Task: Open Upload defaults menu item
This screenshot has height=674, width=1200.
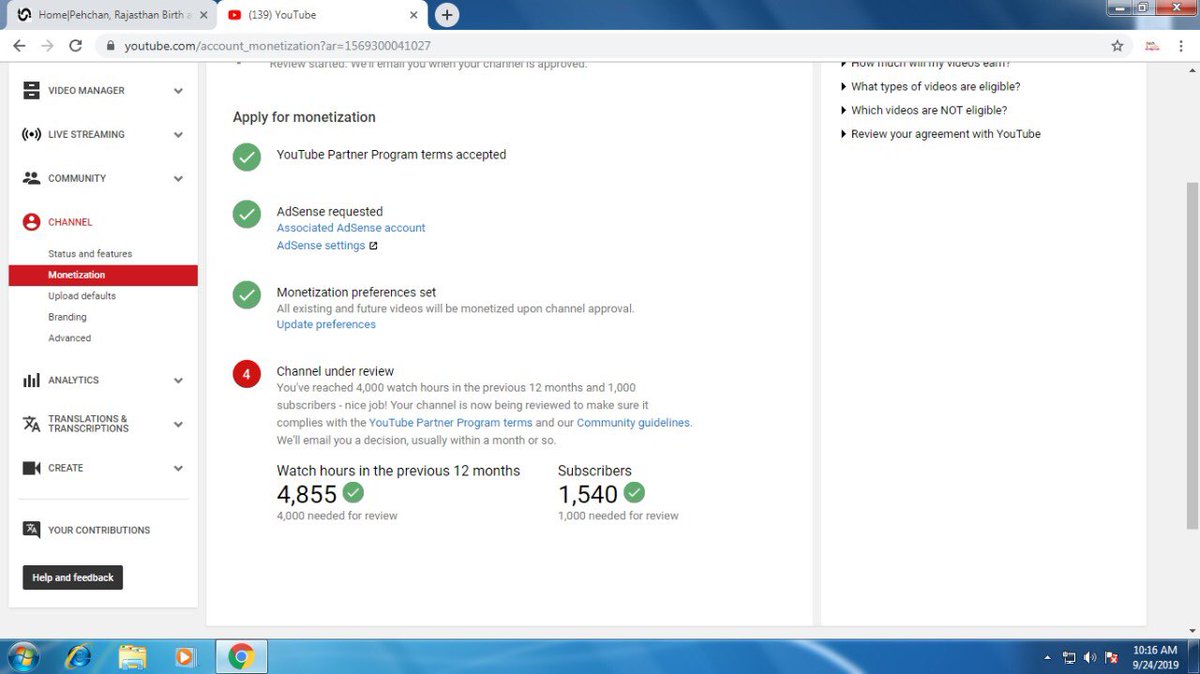Action: click(x=82, y=296)
